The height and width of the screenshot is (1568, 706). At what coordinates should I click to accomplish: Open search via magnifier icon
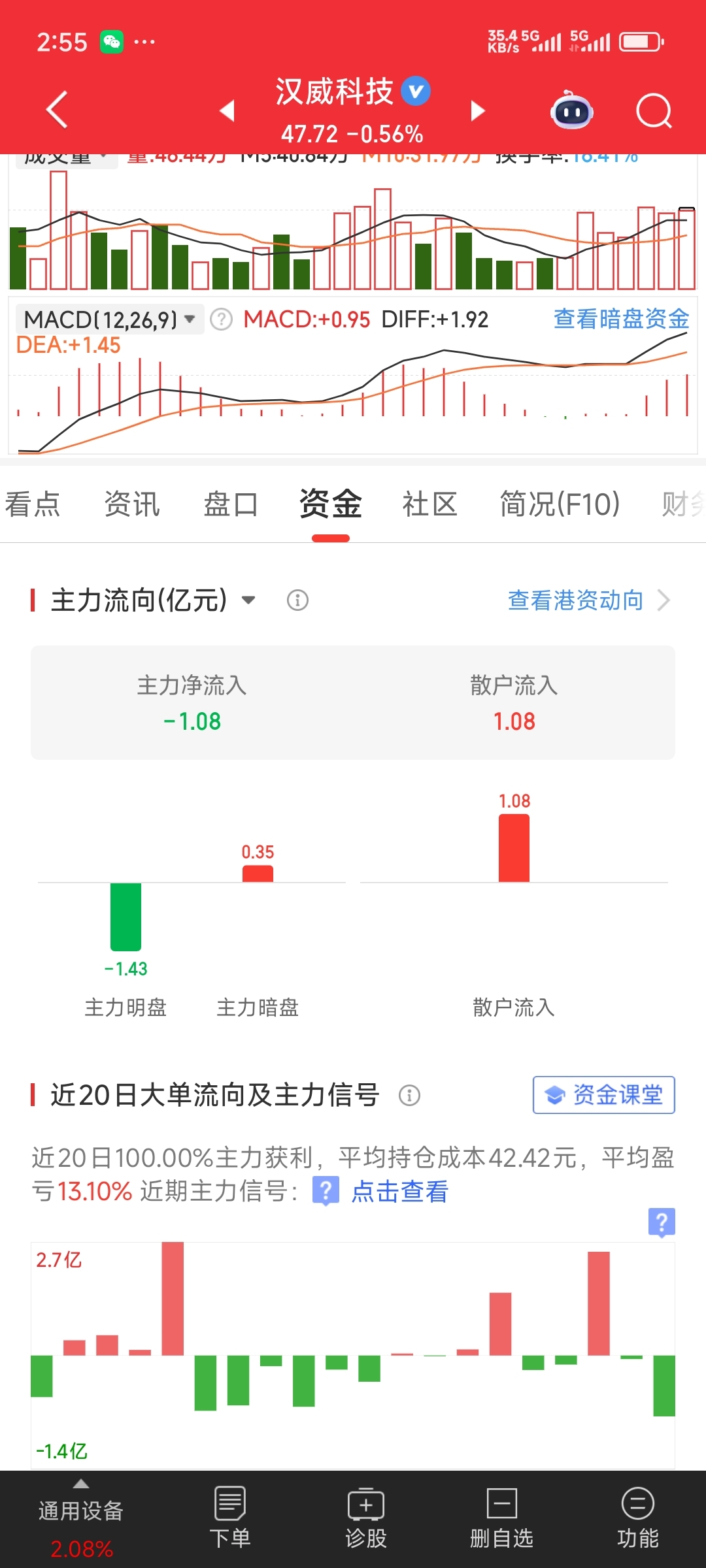coord(654,110)
